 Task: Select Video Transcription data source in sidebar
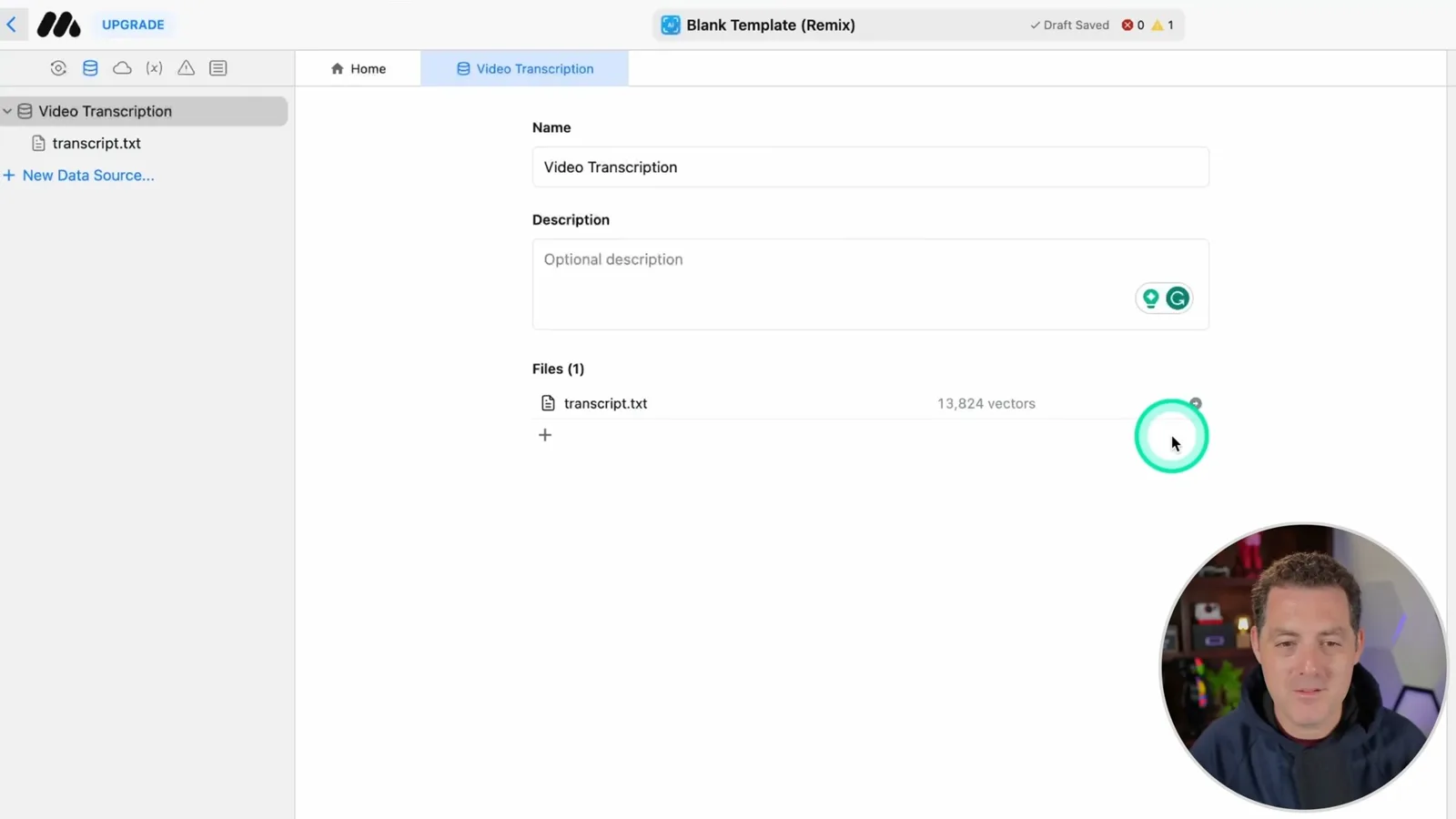144,111
